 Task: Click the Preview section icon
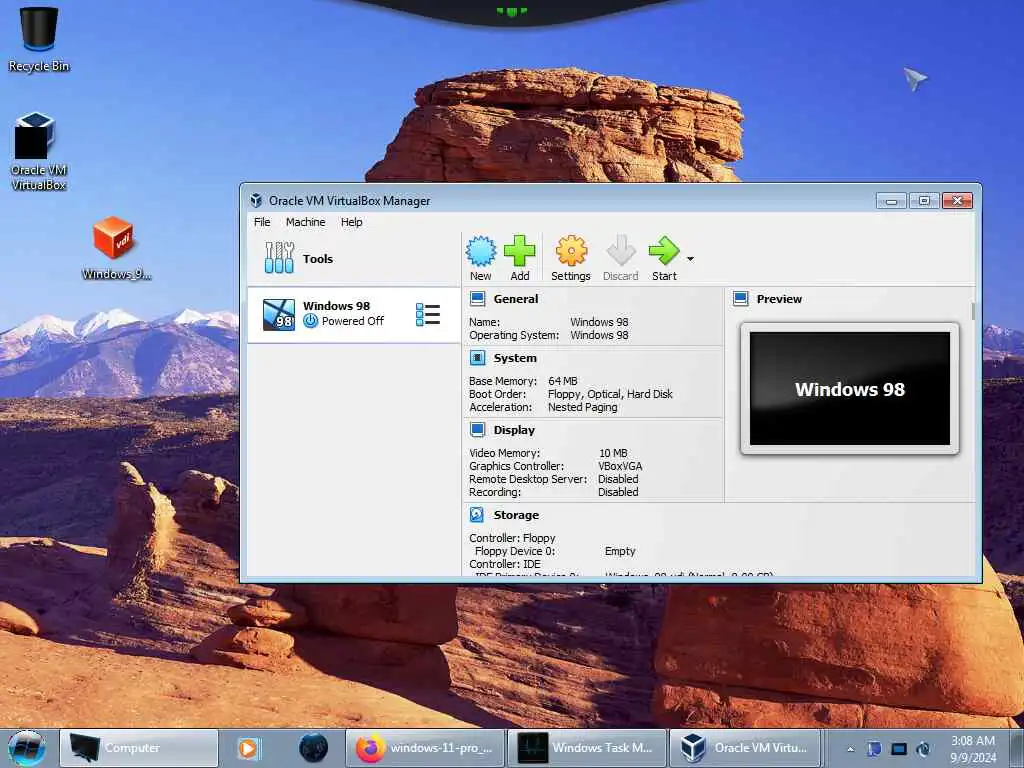click(x=741, y=299)
